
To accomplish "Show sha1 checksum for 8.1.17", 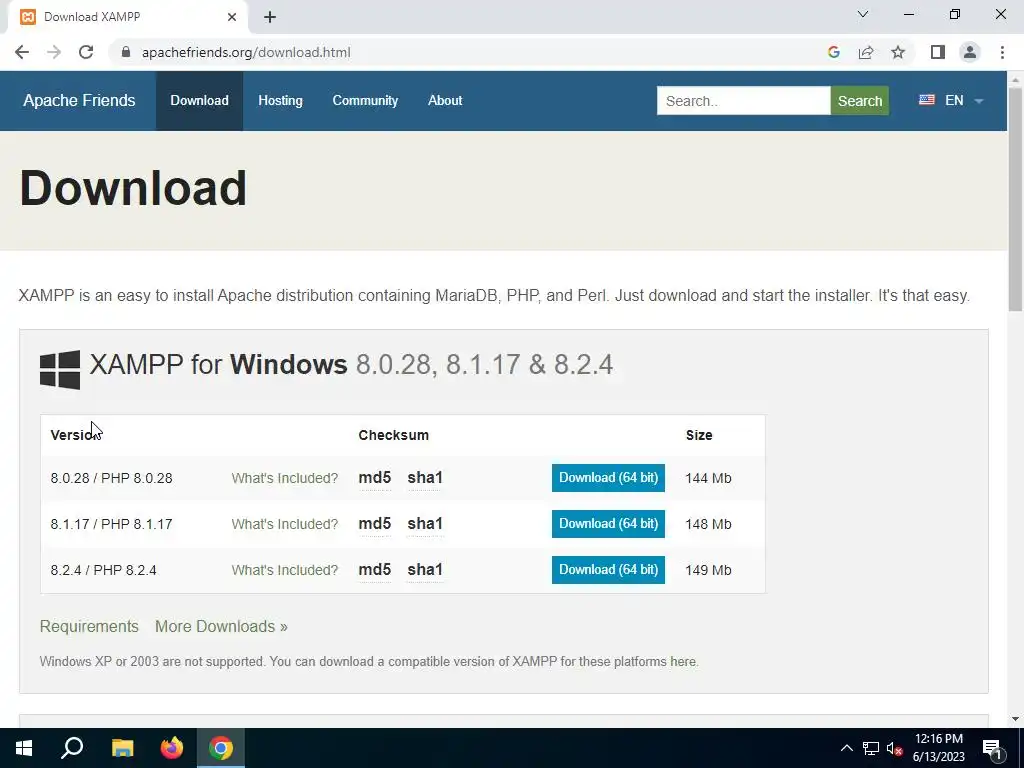I will coord(425,524).
